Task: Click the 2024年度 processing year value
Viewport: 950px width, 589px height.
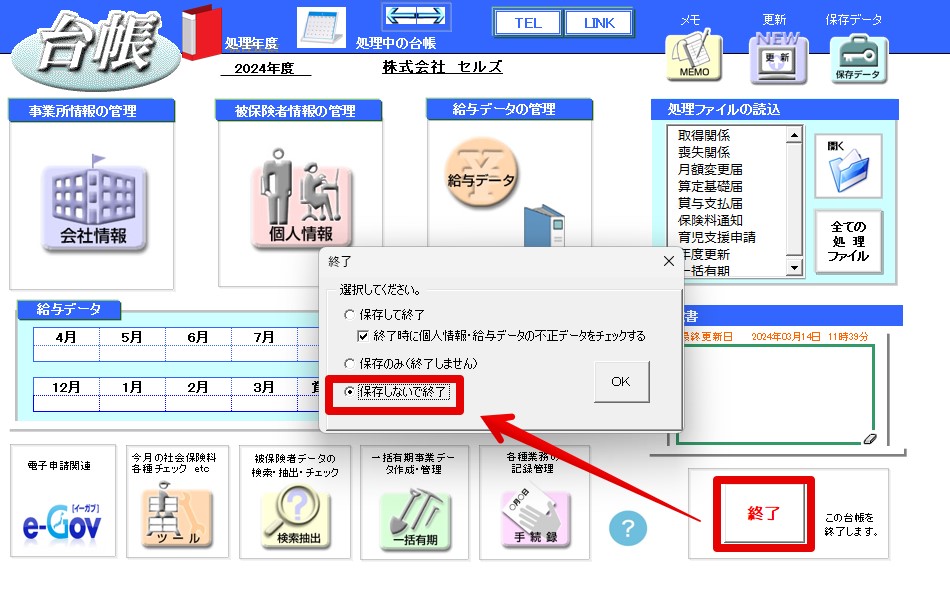Action: click(x=265, y=68)
